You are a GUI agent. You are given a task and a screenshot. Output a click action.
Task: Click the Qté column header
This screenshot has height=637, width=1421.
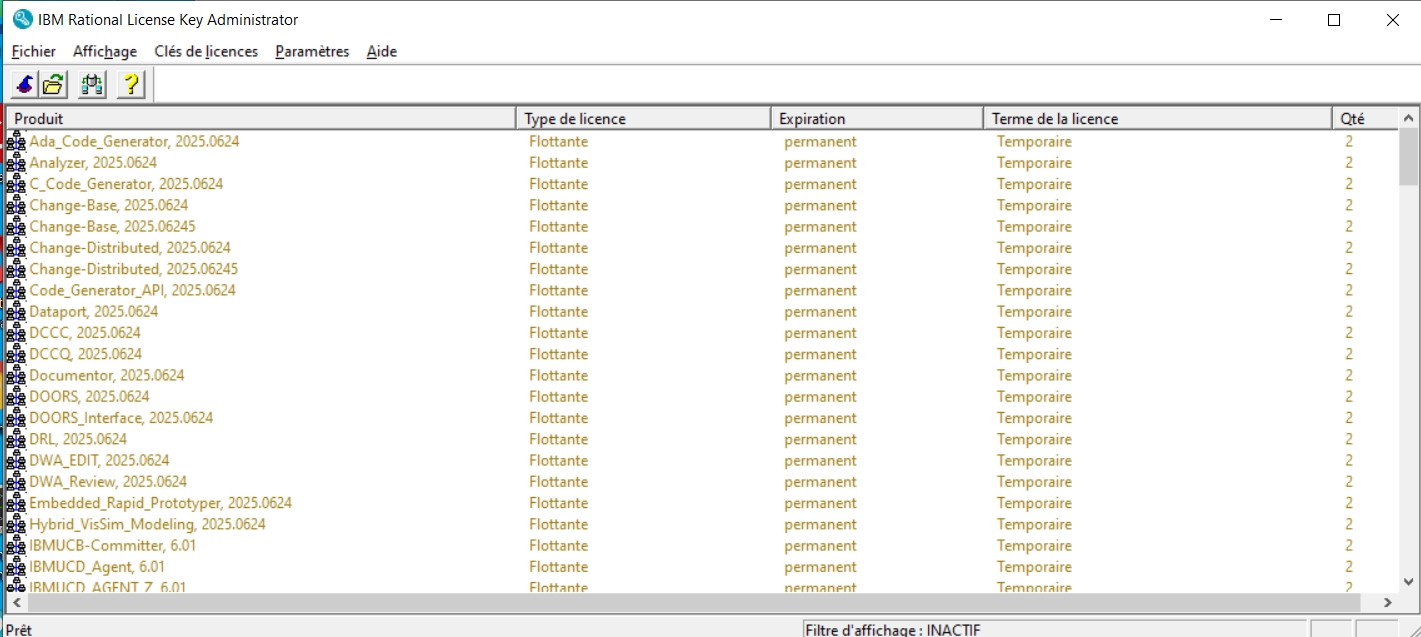pyautogui.click(x=1365, y=118)
